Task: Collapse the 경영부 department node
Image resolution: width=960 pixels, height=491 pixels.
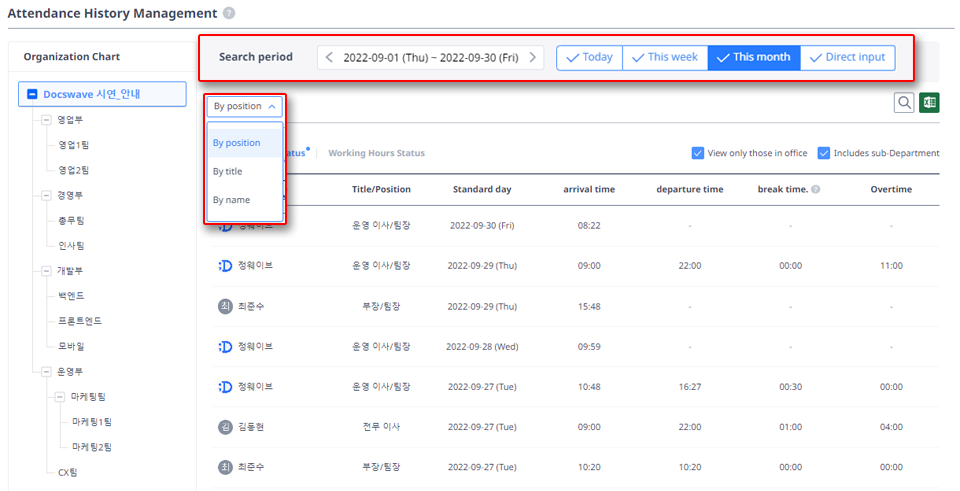Action: 46,195
